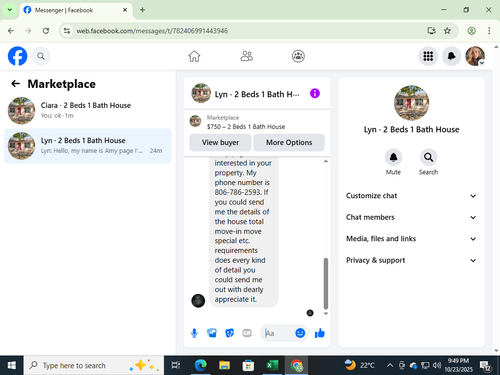Open Excel from taskbar
The width and height of the screenshot is (500, 375).
point(272,366)
